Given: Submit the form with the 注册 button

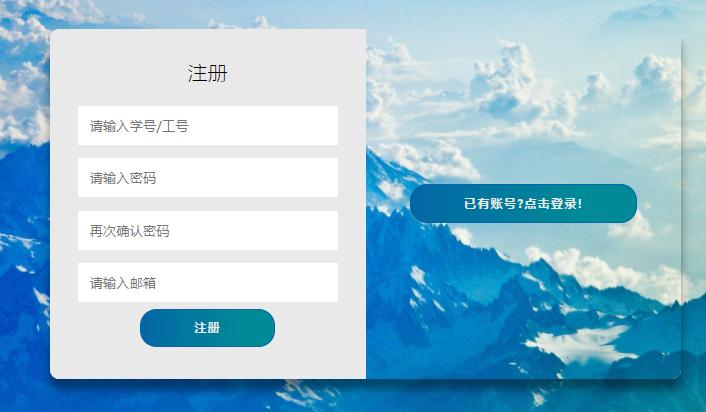Looking at the screenshot, I should [x=207, y=328].
